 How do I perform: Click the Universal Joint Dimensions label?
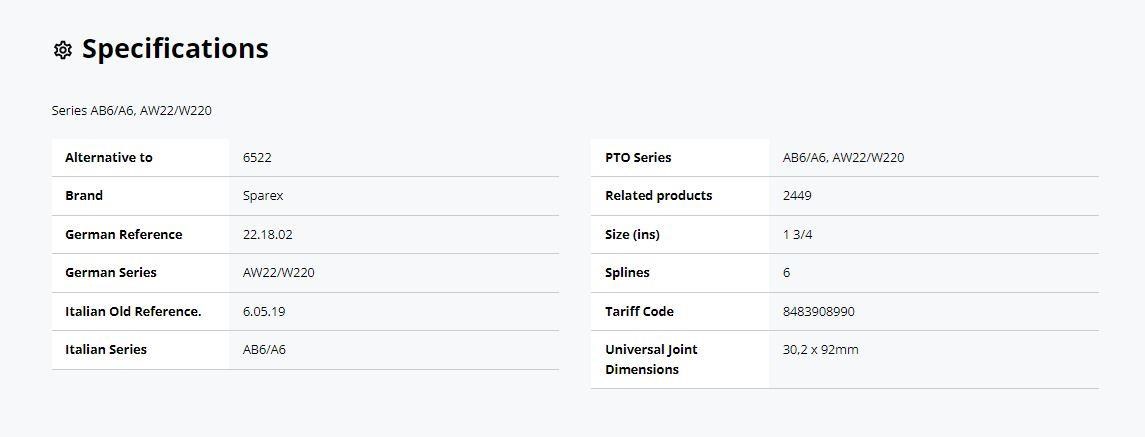pos(651,359)
